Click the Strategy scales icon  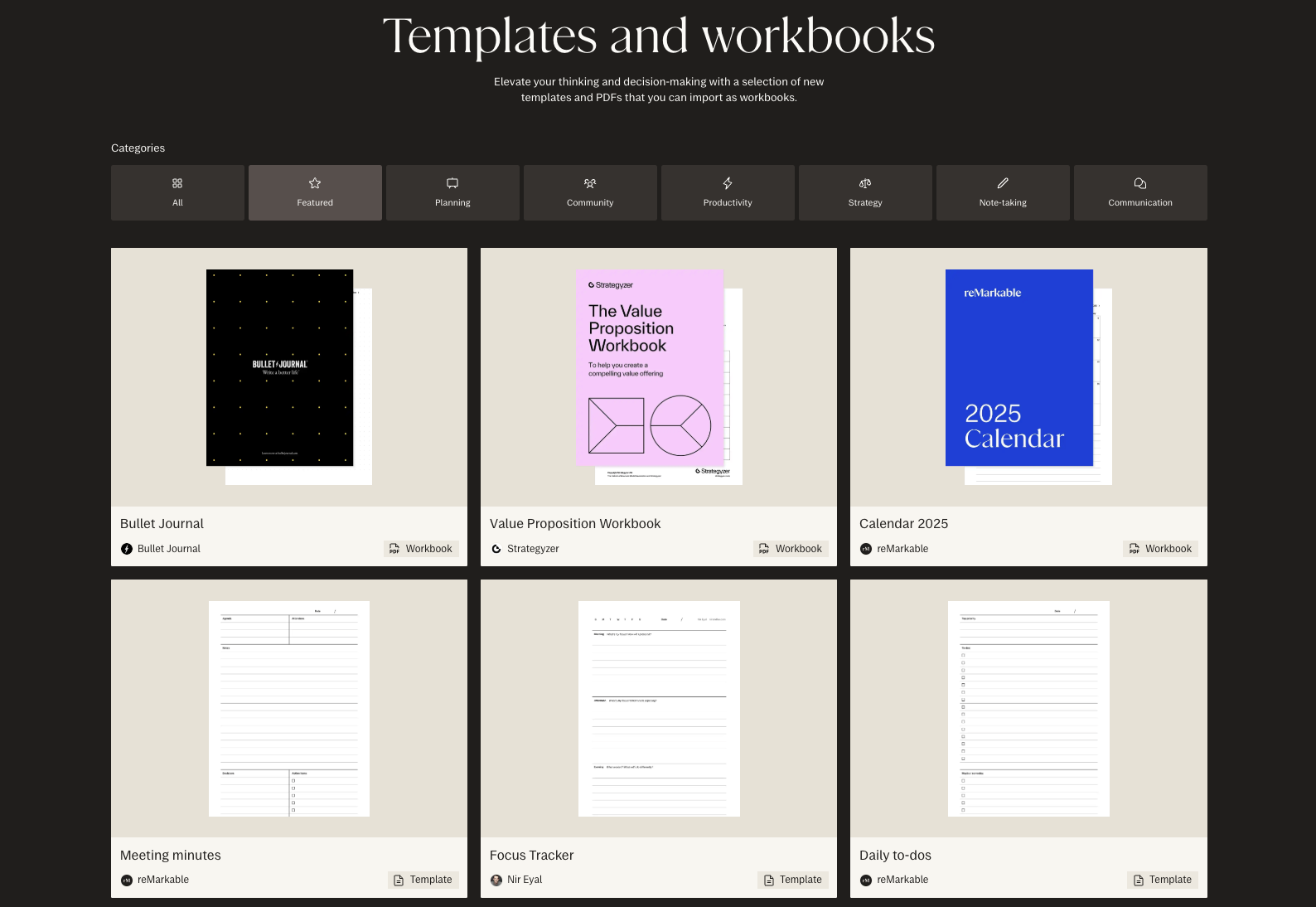click(865, 183)
